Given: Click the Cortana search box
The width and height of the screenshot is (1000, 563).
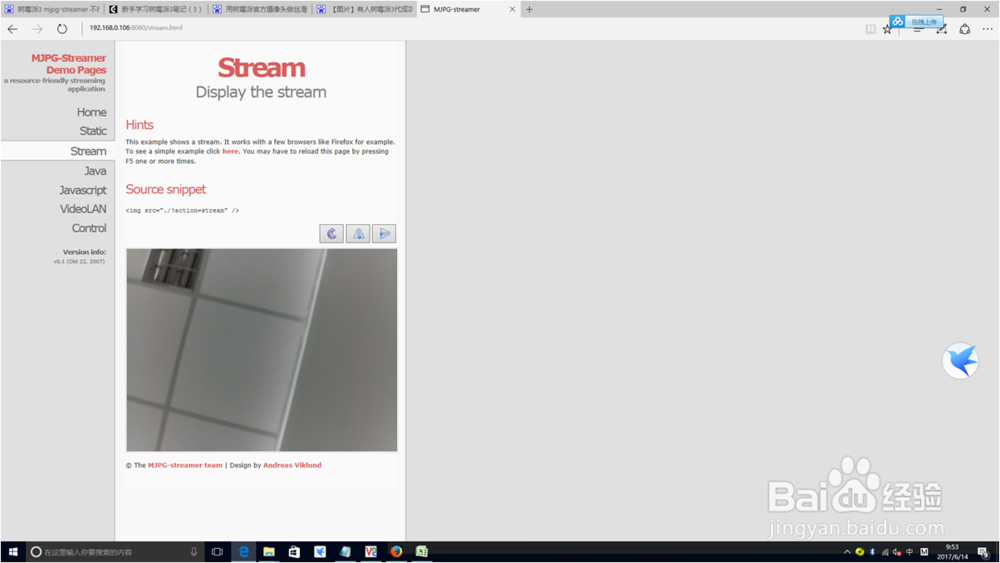Looking at the screenshot, I should 115,552.
